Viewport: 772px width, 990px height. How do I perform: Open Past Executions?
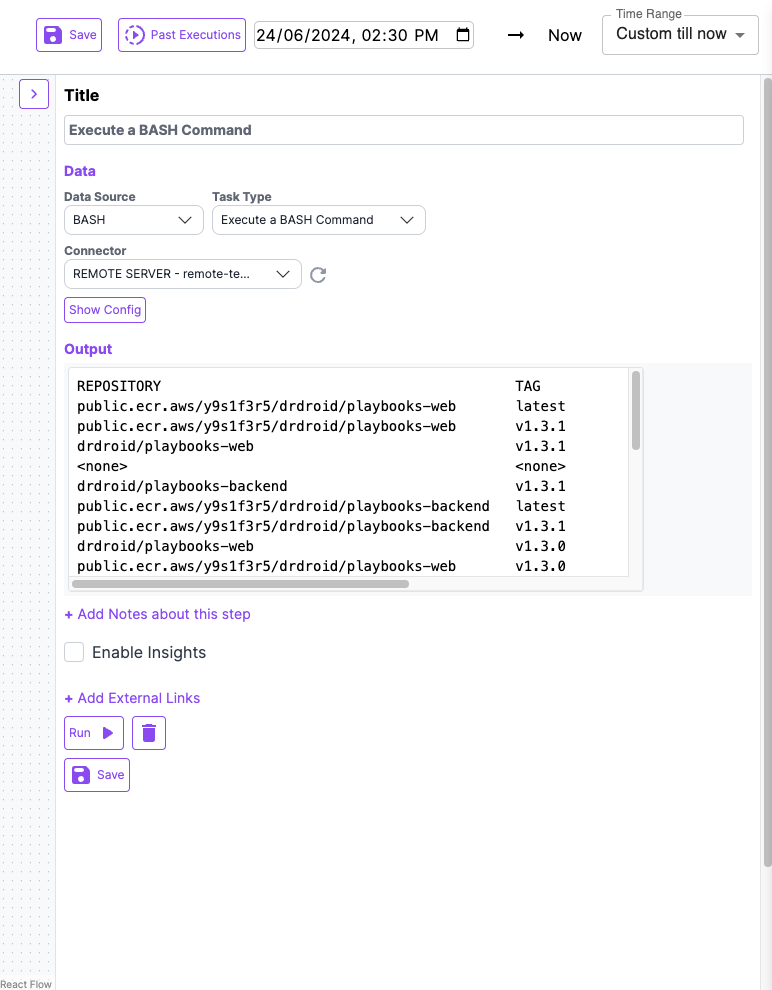(182, 35)
